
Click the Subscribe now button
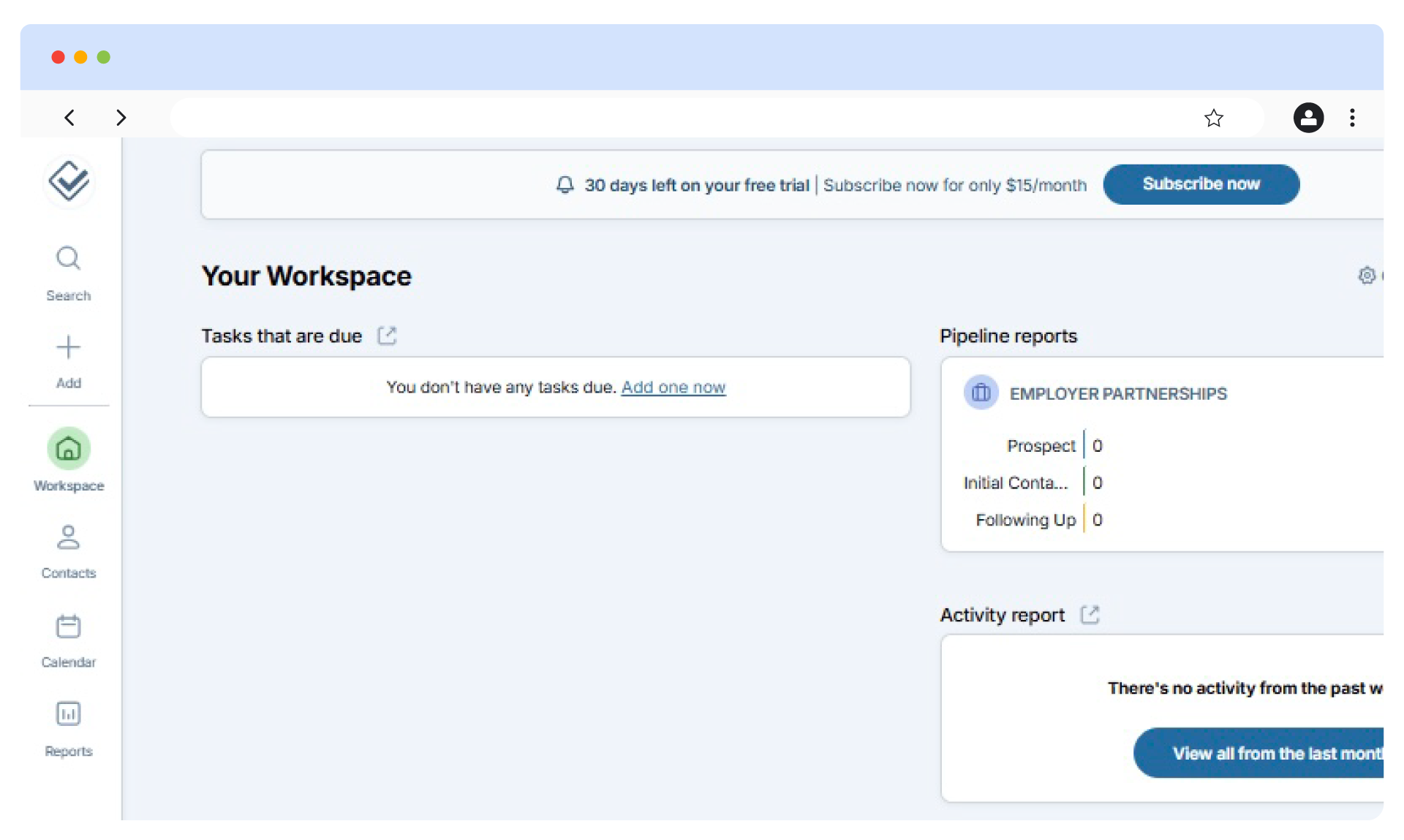tap(1201, 184)
